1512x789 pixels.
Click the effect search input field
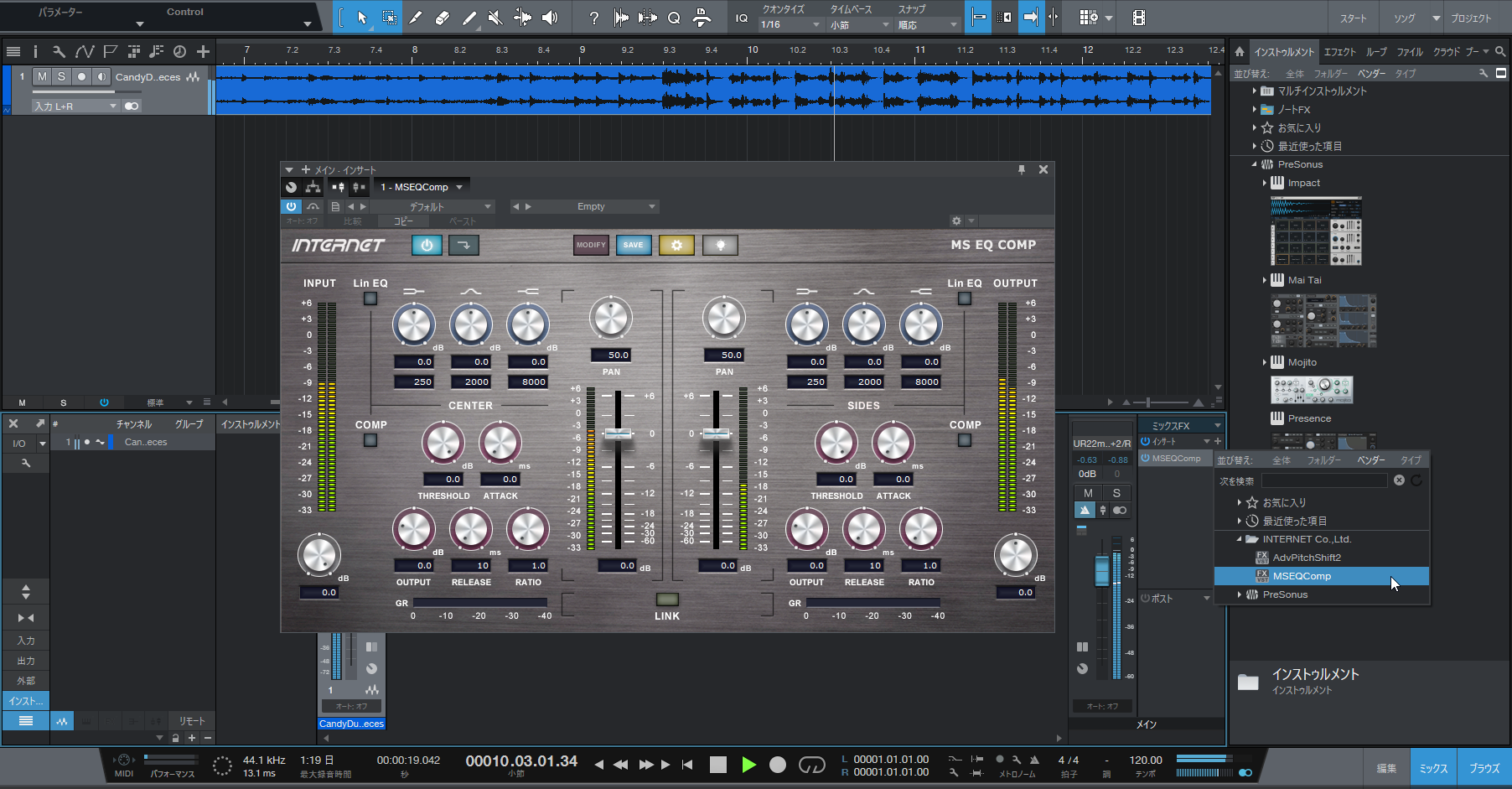click(1324, 480)
